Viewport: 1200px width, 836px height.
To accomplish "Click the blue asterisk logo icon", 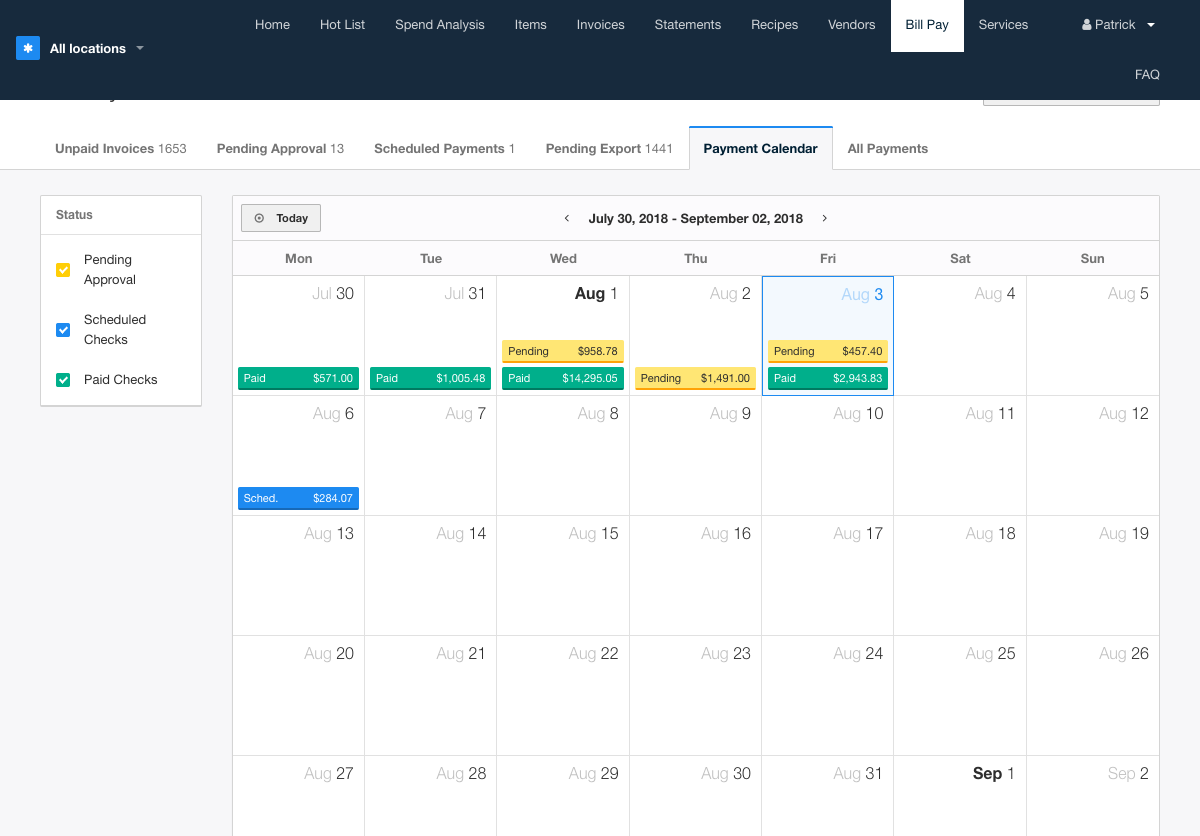I will (28, 48).
